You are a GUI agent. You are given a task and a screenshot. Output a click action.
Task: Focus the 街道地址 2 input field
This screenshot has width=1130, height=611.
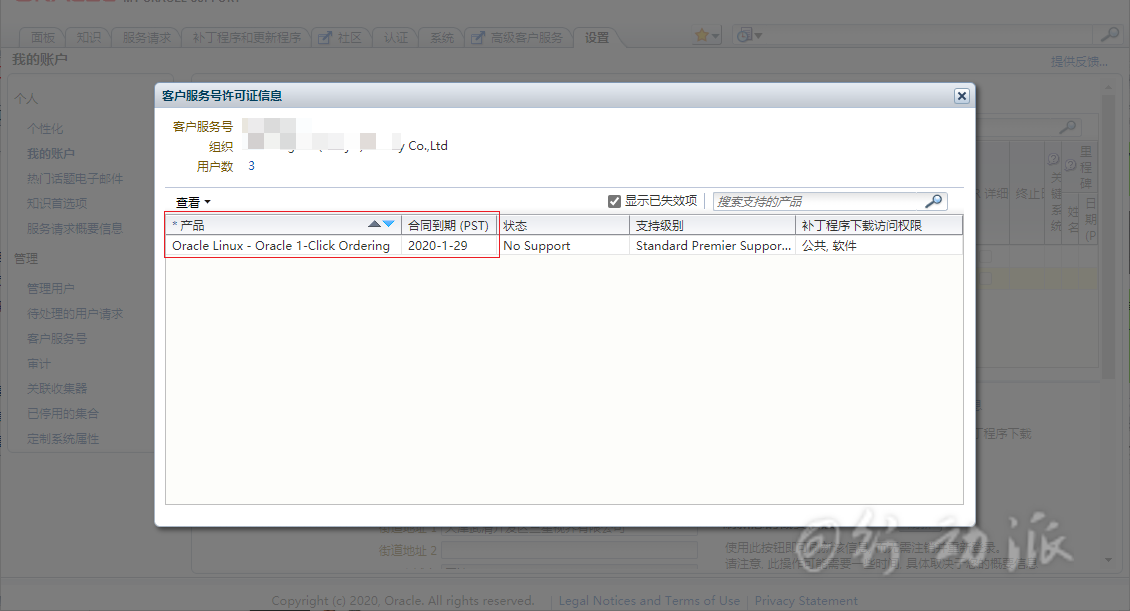[x=569, y=550]
